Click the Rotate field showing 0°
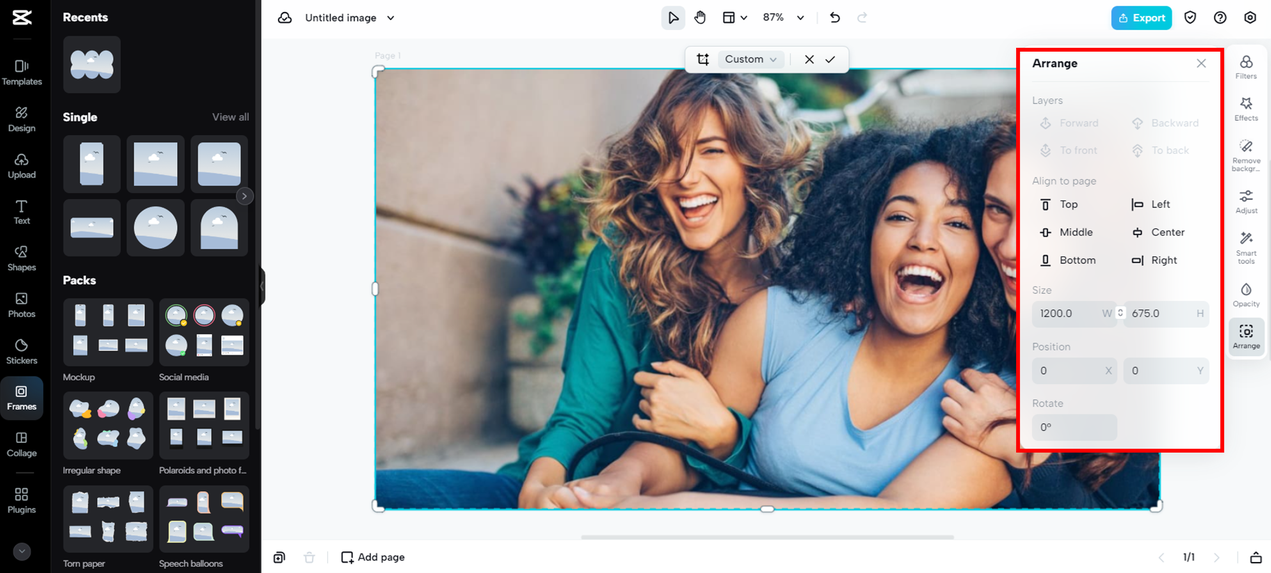The width and height of the screenshot is (1271, 573). (x=1075, y=427)
